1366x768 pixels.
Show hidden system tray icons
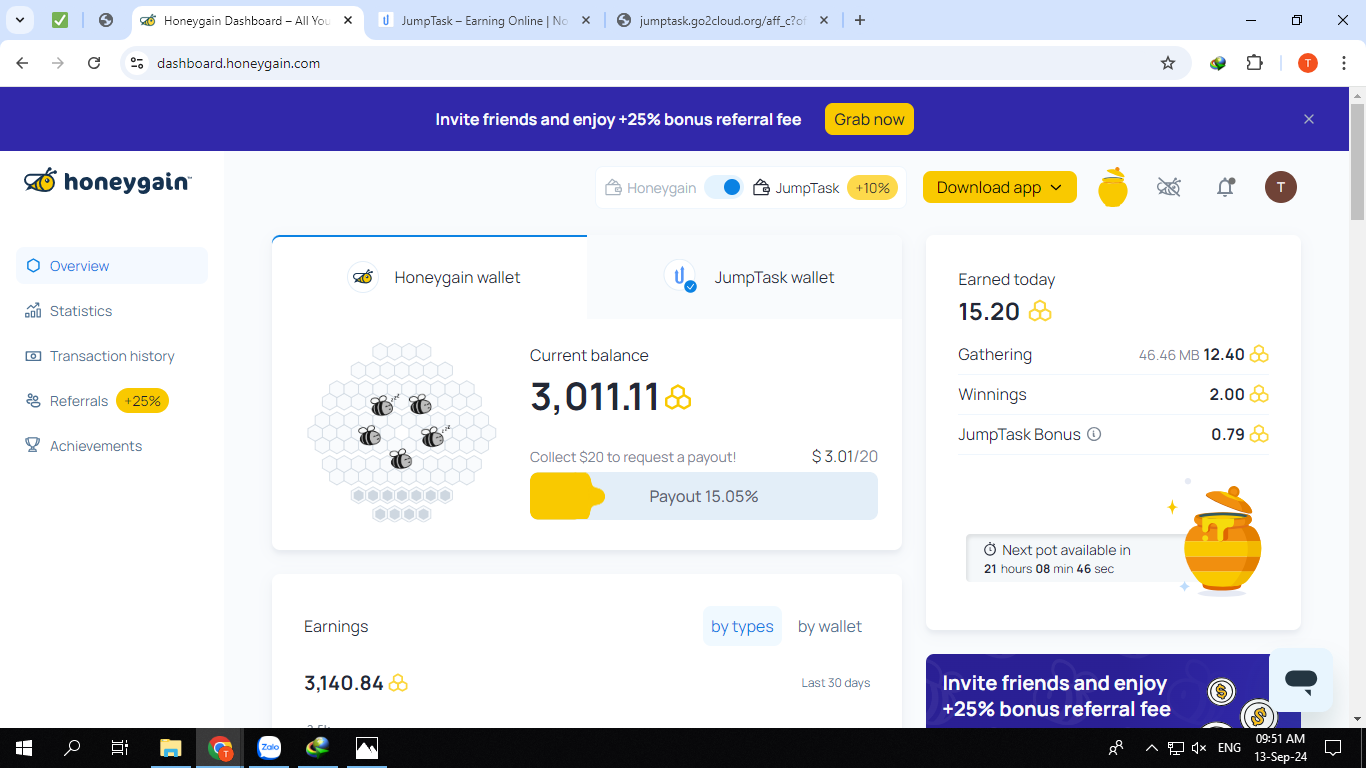click(x=1151, y=747)
